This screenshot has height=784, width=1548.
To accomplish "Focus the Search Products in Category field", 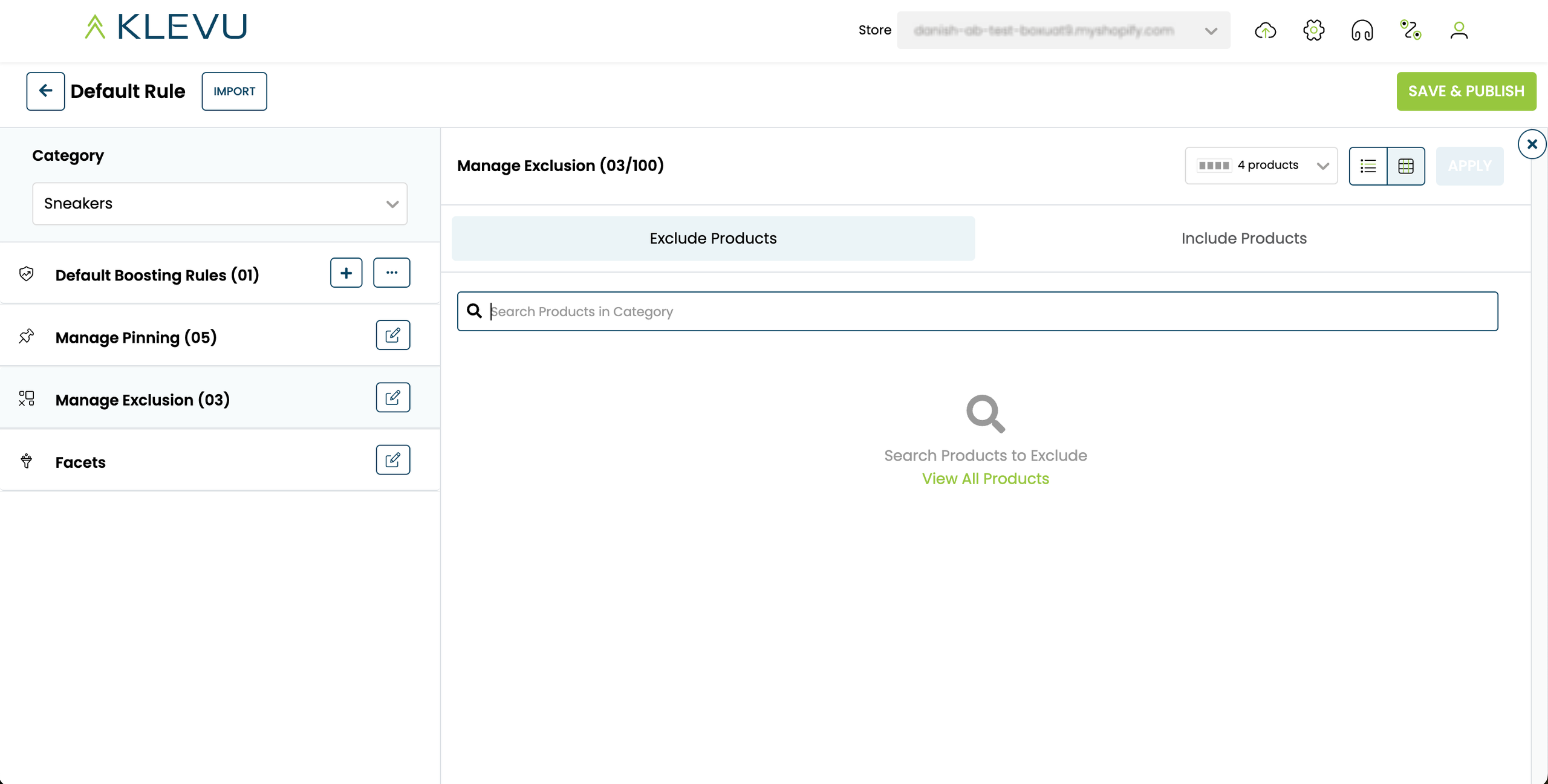I will [x=992, y=311].
